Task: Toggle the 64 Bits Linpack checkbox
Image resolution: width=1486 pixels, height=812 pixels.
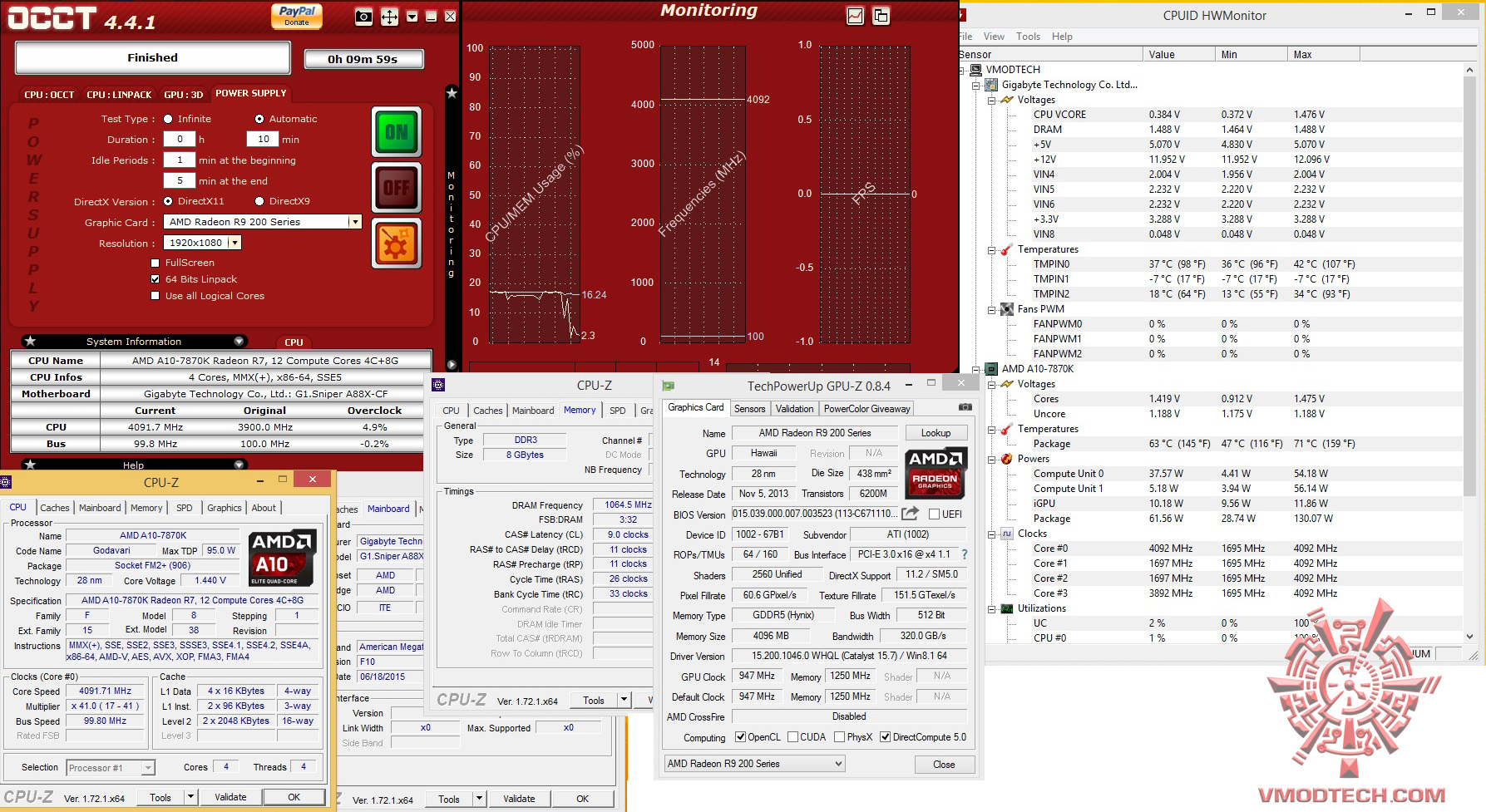Action: pyautogui.click(x=155, y=279)
